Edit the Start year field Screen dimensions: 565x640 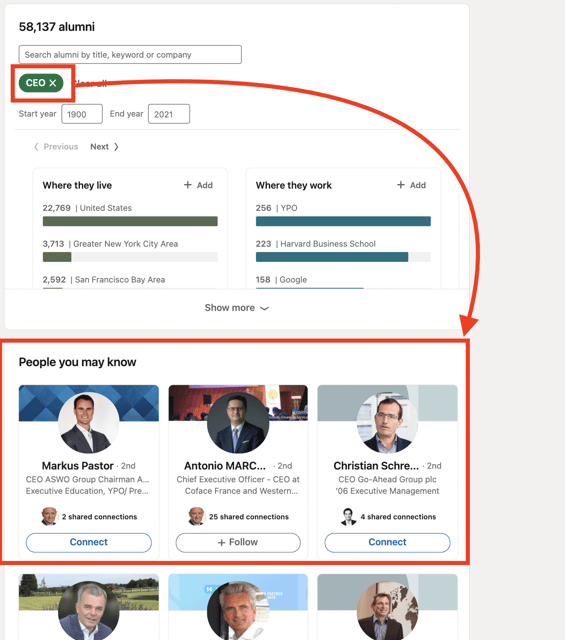82,114
